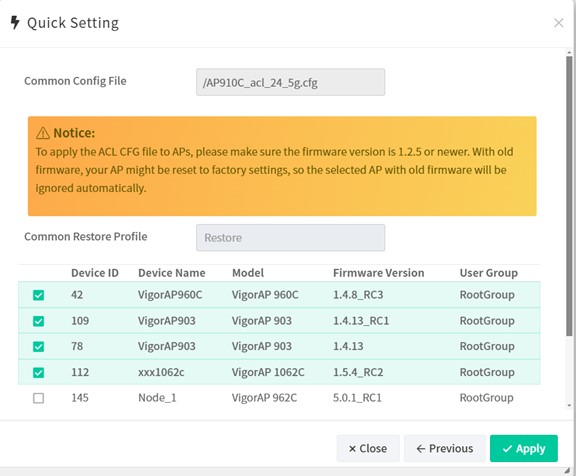Click the Notice warning triangle icon
Screen dimensions: 576x476
click(43, 133)
